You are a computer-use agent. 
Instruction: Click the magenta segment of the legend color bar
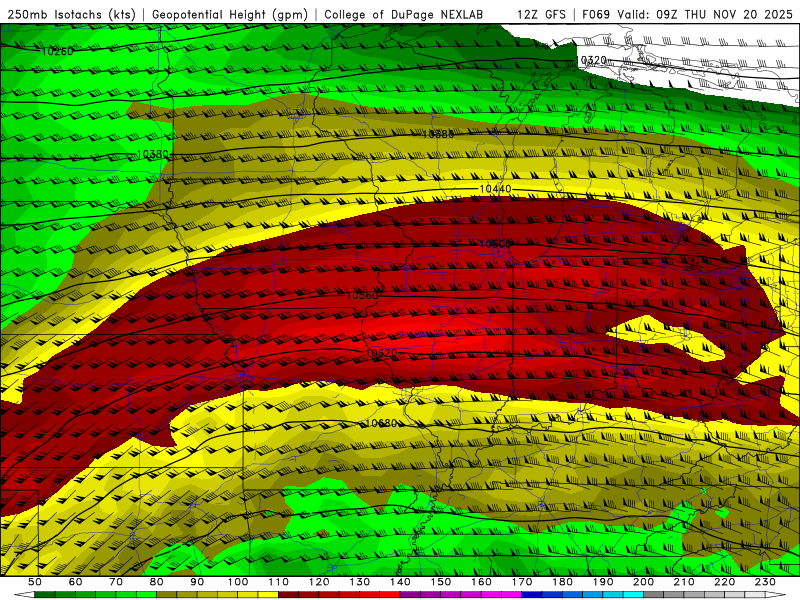click(461, 595)
